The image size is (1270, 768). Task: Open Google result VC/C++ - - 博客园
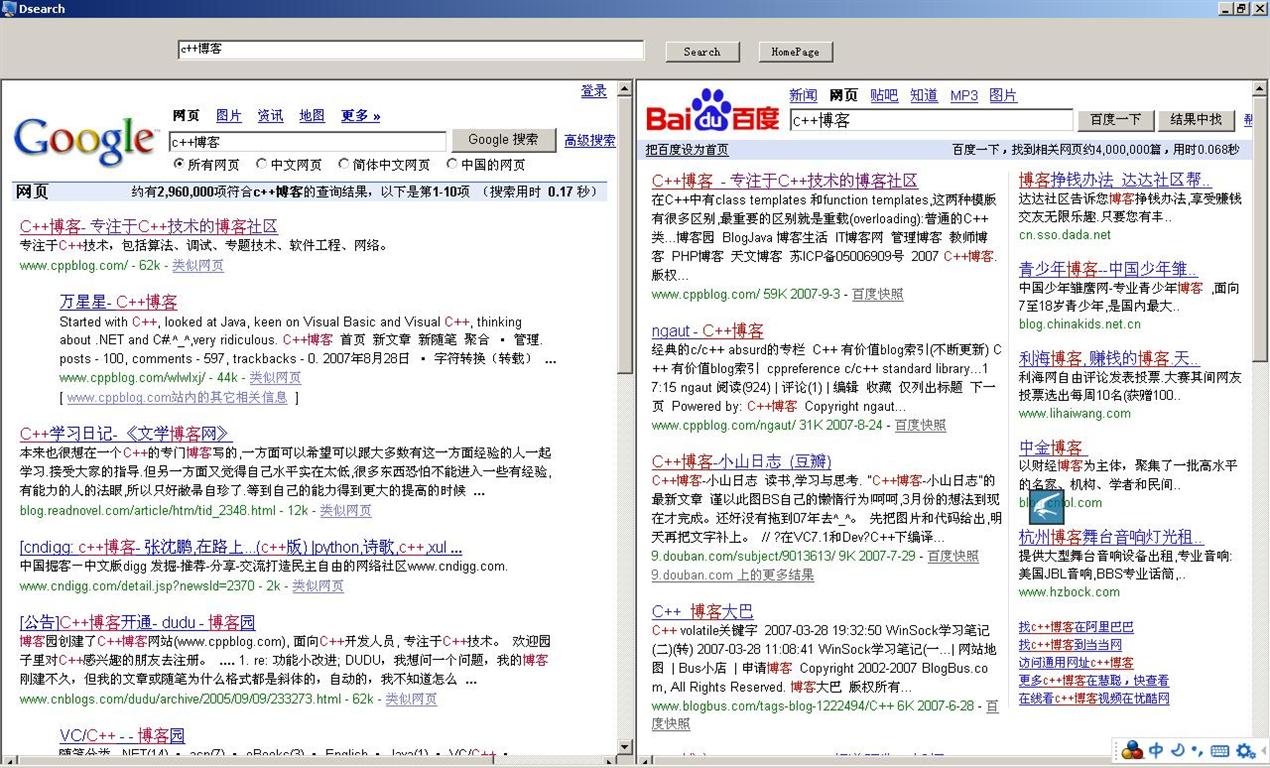pos(122,735)
